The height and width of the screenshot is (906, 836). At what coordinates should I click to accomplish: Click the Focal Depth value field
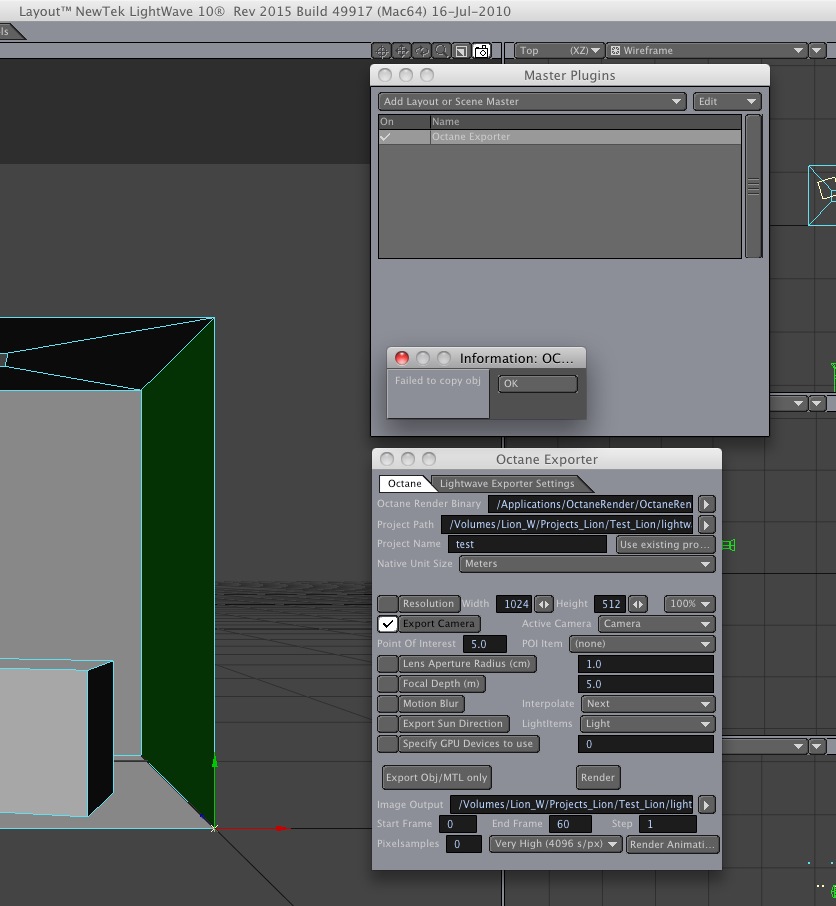pos(646,684)
